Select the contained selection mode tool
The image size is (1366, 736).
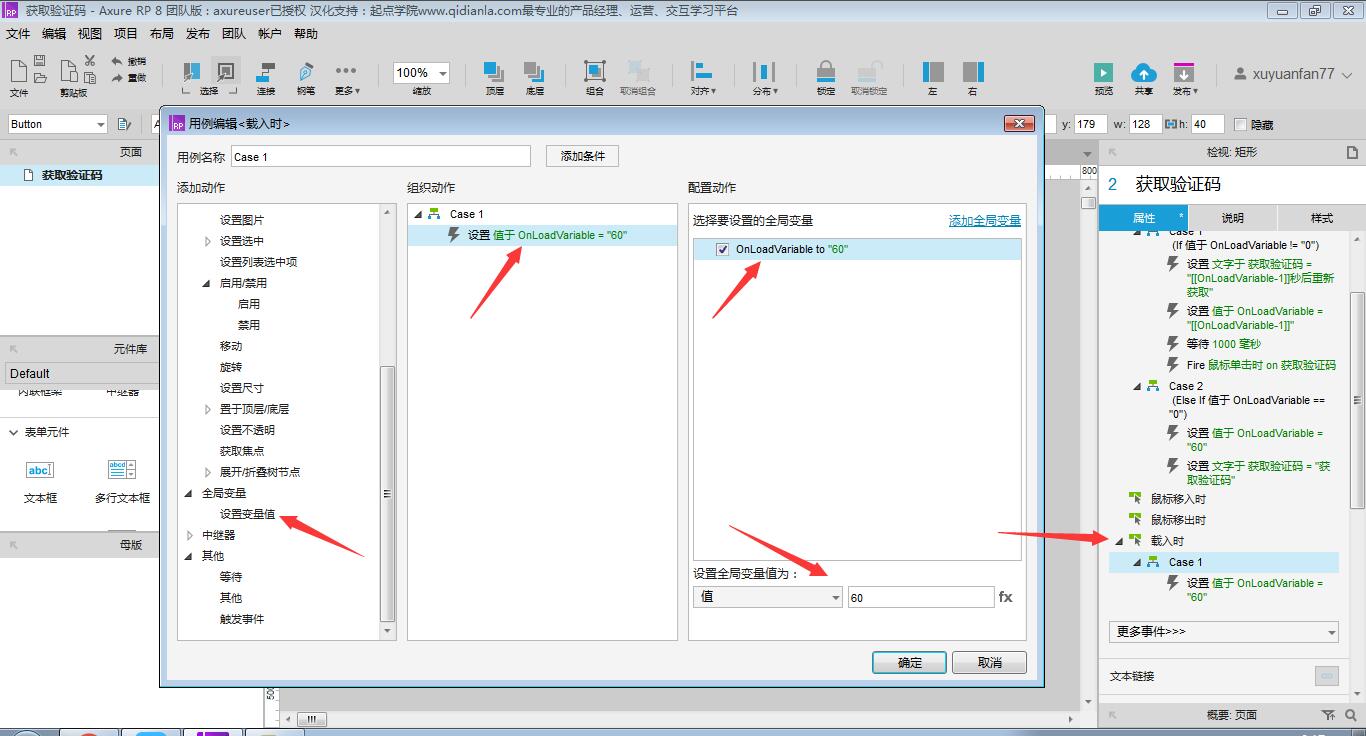pos(227,72)
